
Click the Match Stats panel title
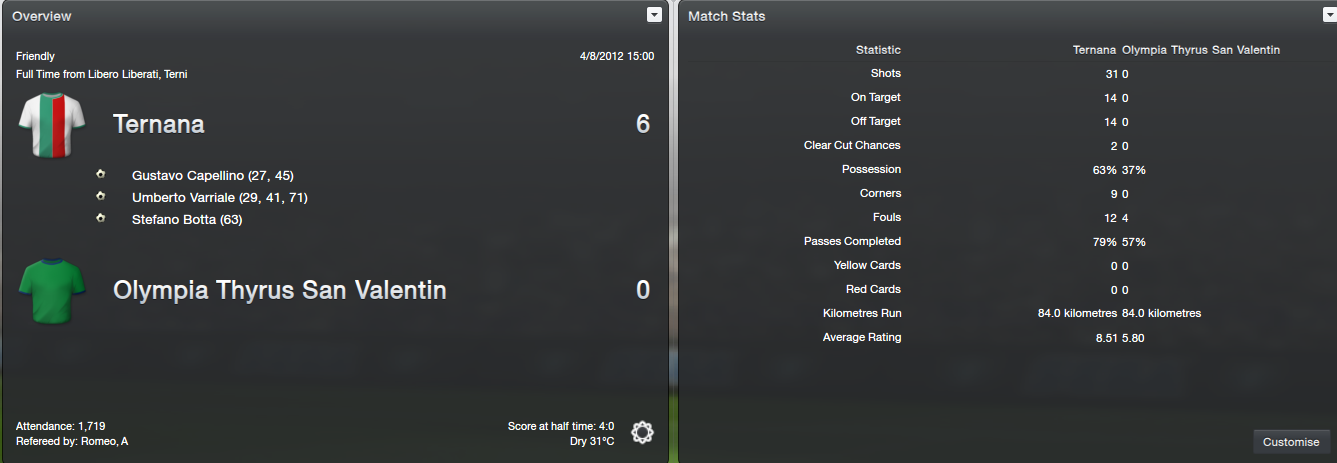(726, 16)
